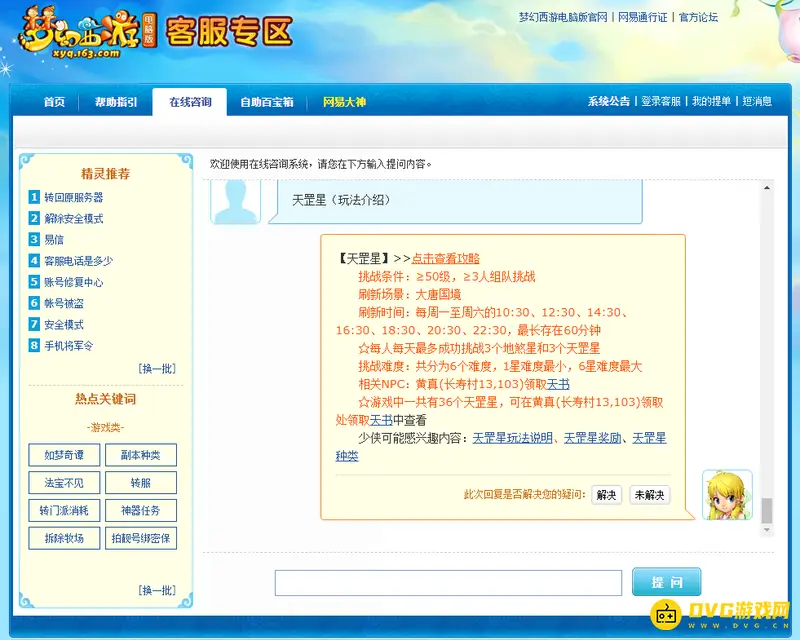Click the 法宝不见 keyword button
Screen dimensions: 800x640
pyautogui.click(x=64, y=483)
